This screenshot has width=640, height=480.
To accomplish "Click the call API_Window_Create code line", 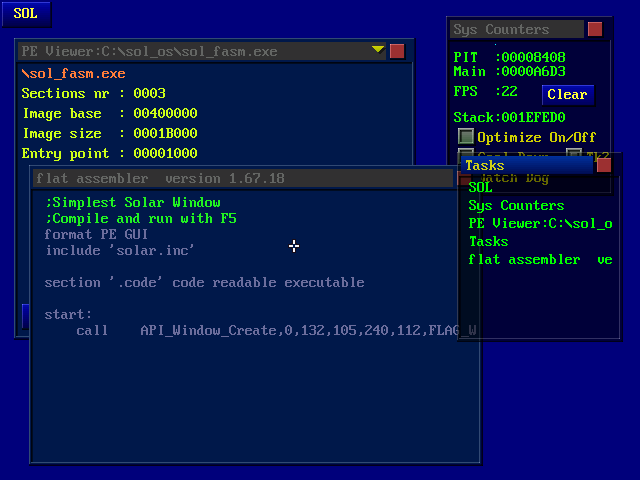I will point(276,330).
